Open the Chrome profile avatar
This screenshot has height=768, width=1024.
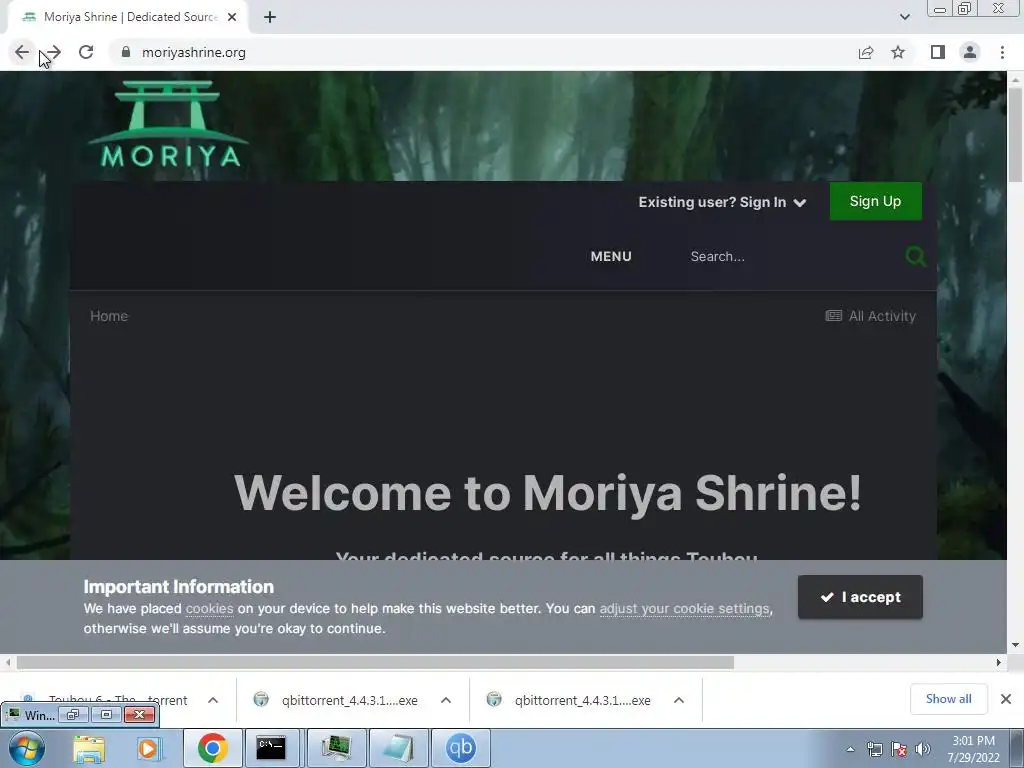click(970, 52)
